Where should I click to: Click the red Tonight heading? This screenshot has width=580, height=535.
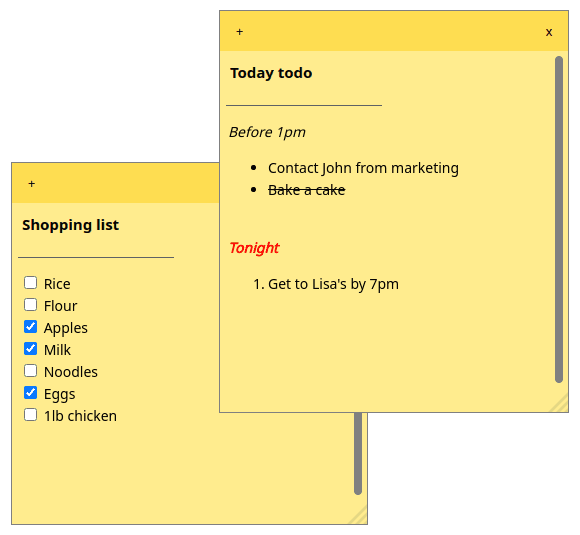pyautogui.click(x=254, y=248)
